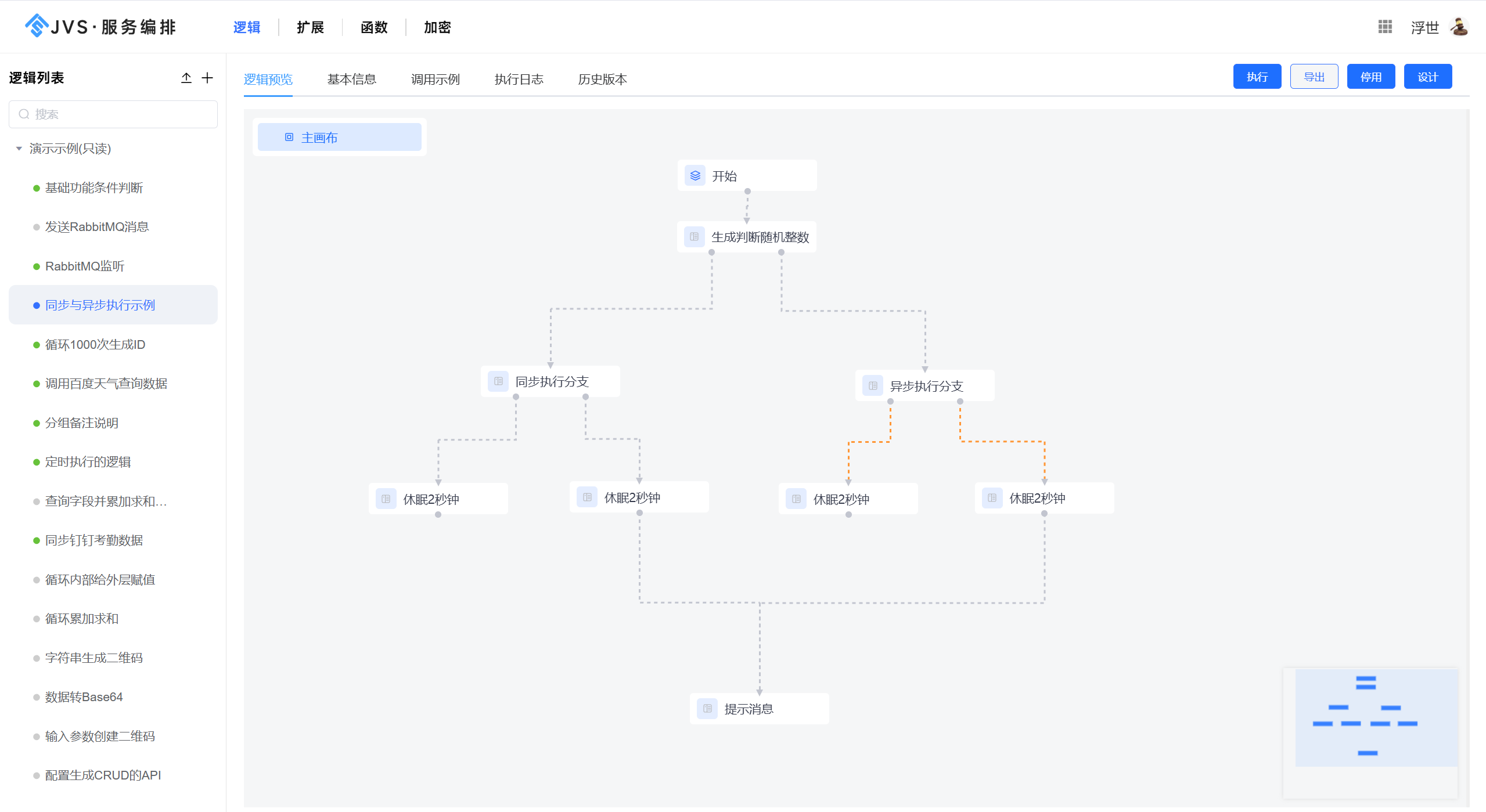Click the 停用 disable button
Viewport: 1486px width, 812px height.
[1370, 77]
